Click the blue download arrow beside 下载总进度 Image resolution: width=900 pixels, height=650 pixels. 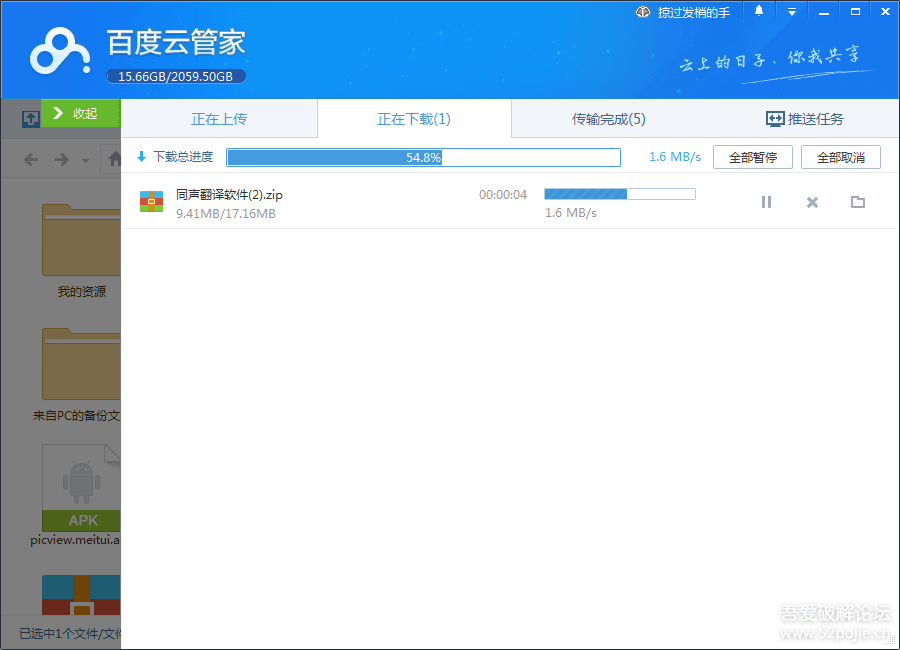click(141, 157)
